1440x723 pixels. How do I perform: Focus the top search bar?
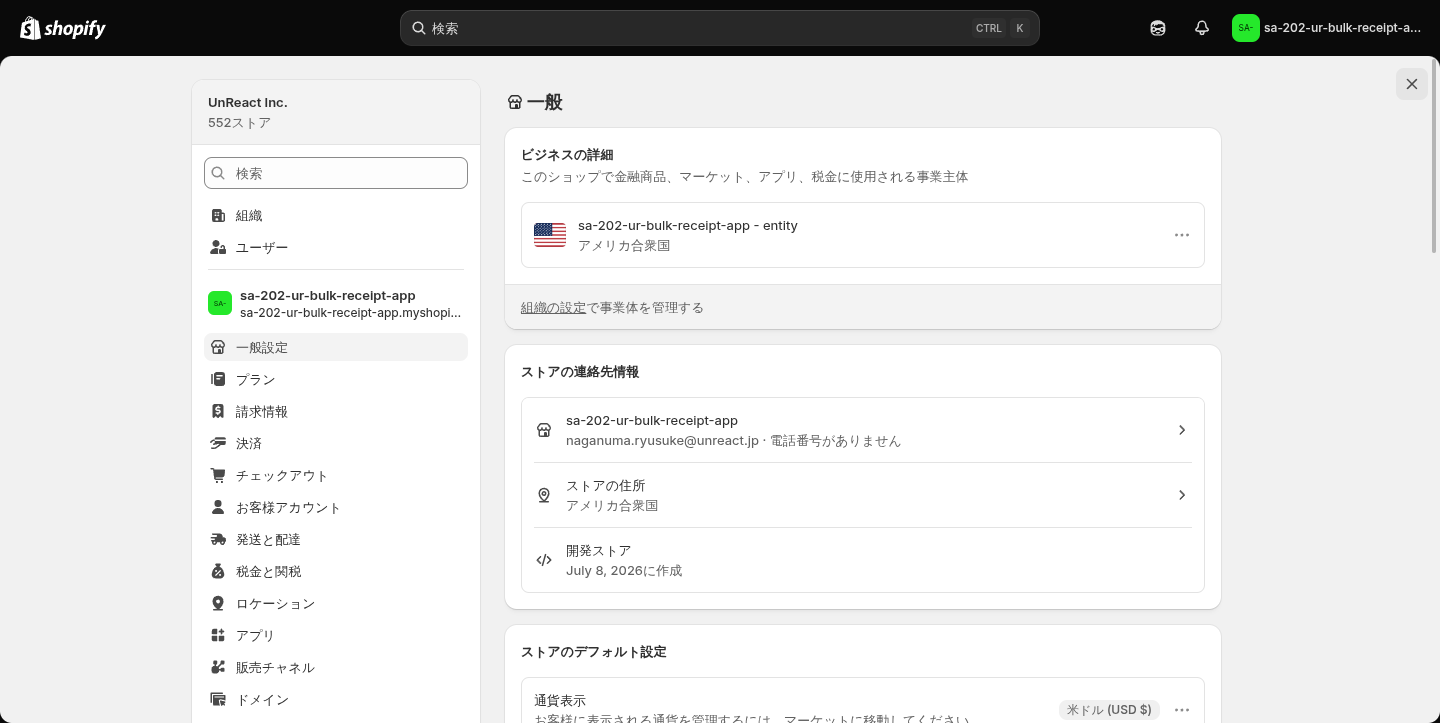pyautogui.click(x=720, y=28)
